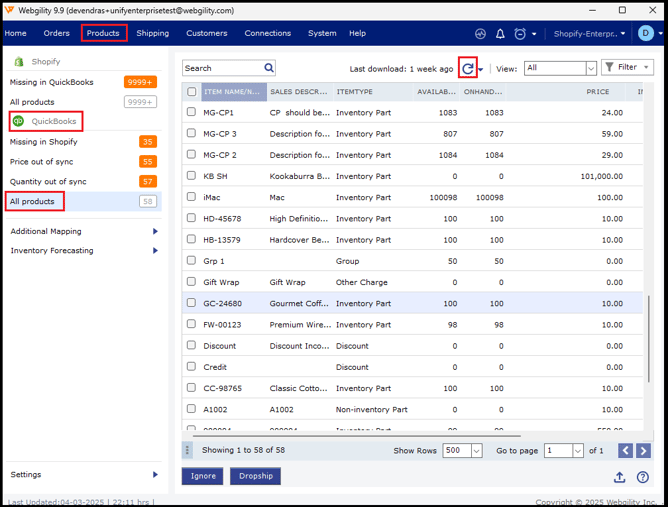Tick the checkbox for MG-CP1 item

pos(192,112)
